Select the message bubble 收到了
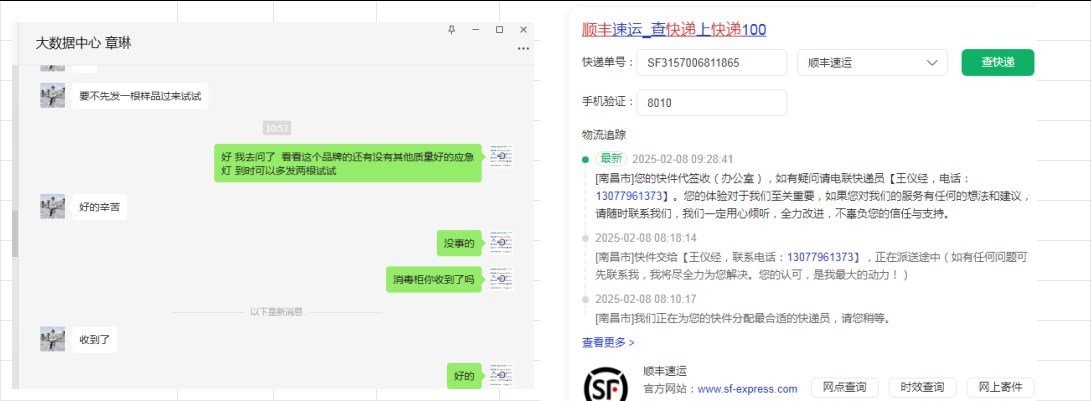This screenshot has width=1091, height=401. click(x=94, y=340)
